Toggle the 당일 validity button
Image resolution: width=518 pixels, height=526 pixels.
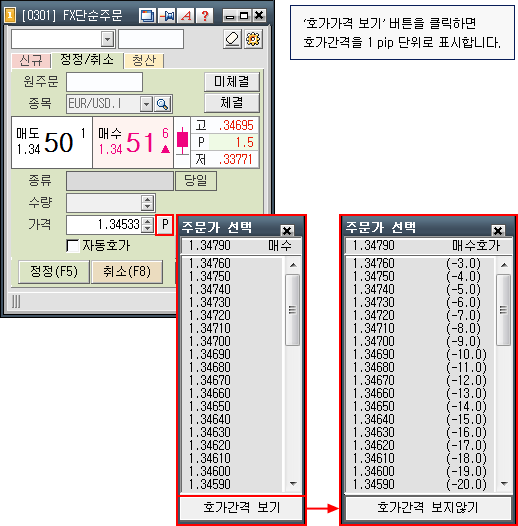196,181
